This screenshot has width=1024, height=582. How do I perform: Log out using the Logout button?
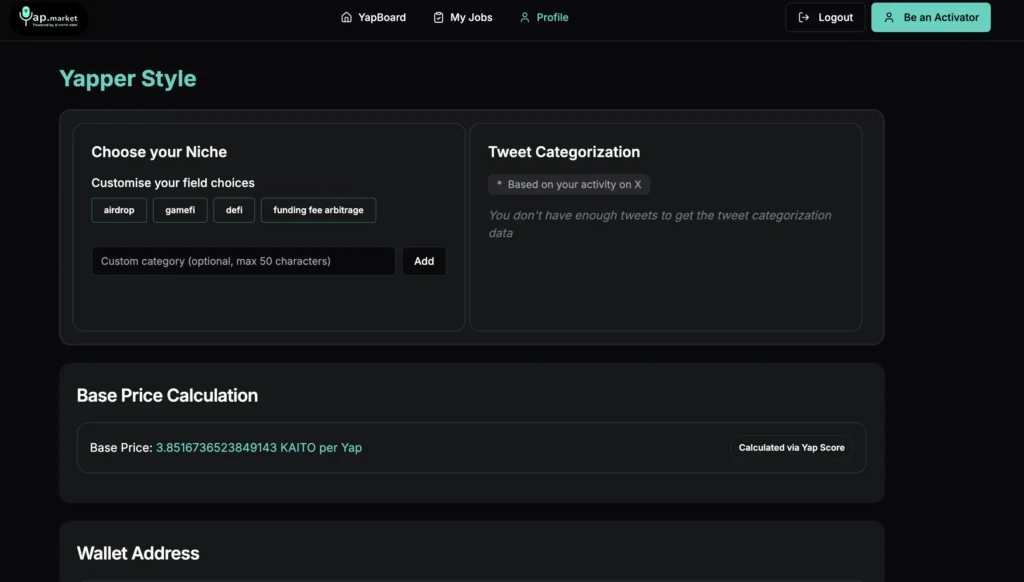tap(825, 18)
